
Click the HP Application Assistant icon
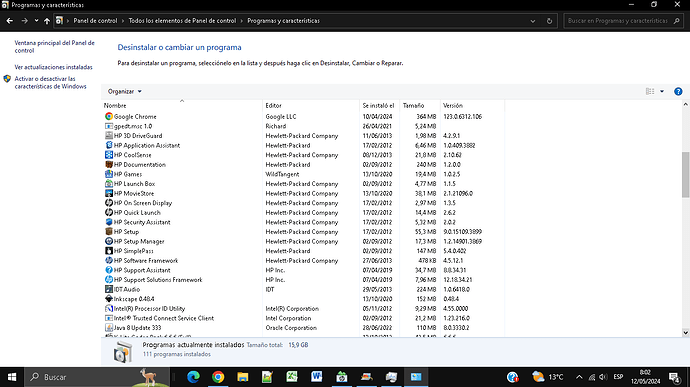[x=109, y=145]
